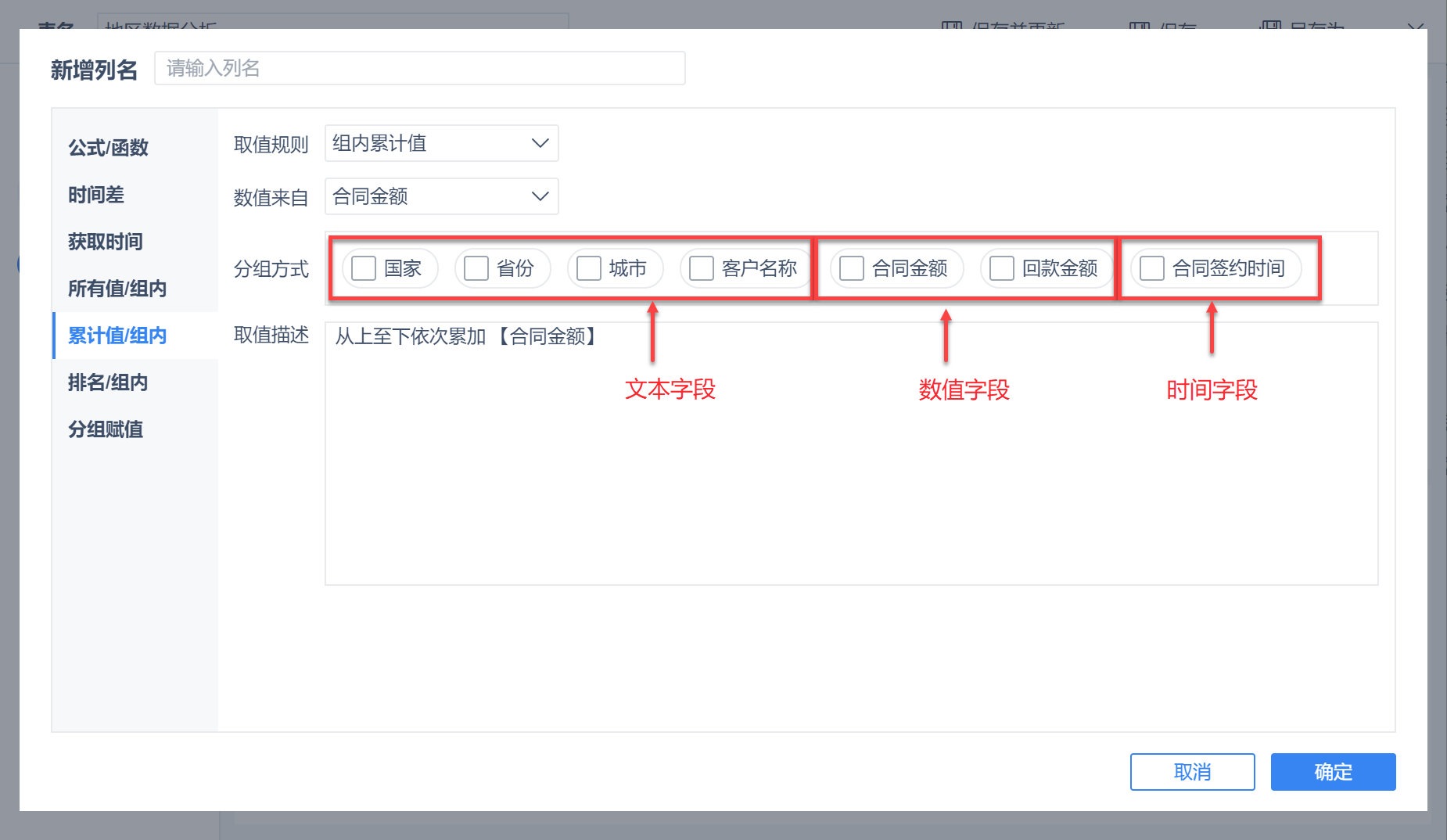The height and width of the screenshot is (840, 1447).
Task: Check the 合同签约时间 grouping checkbox
Action: [x=1152, y=268]
